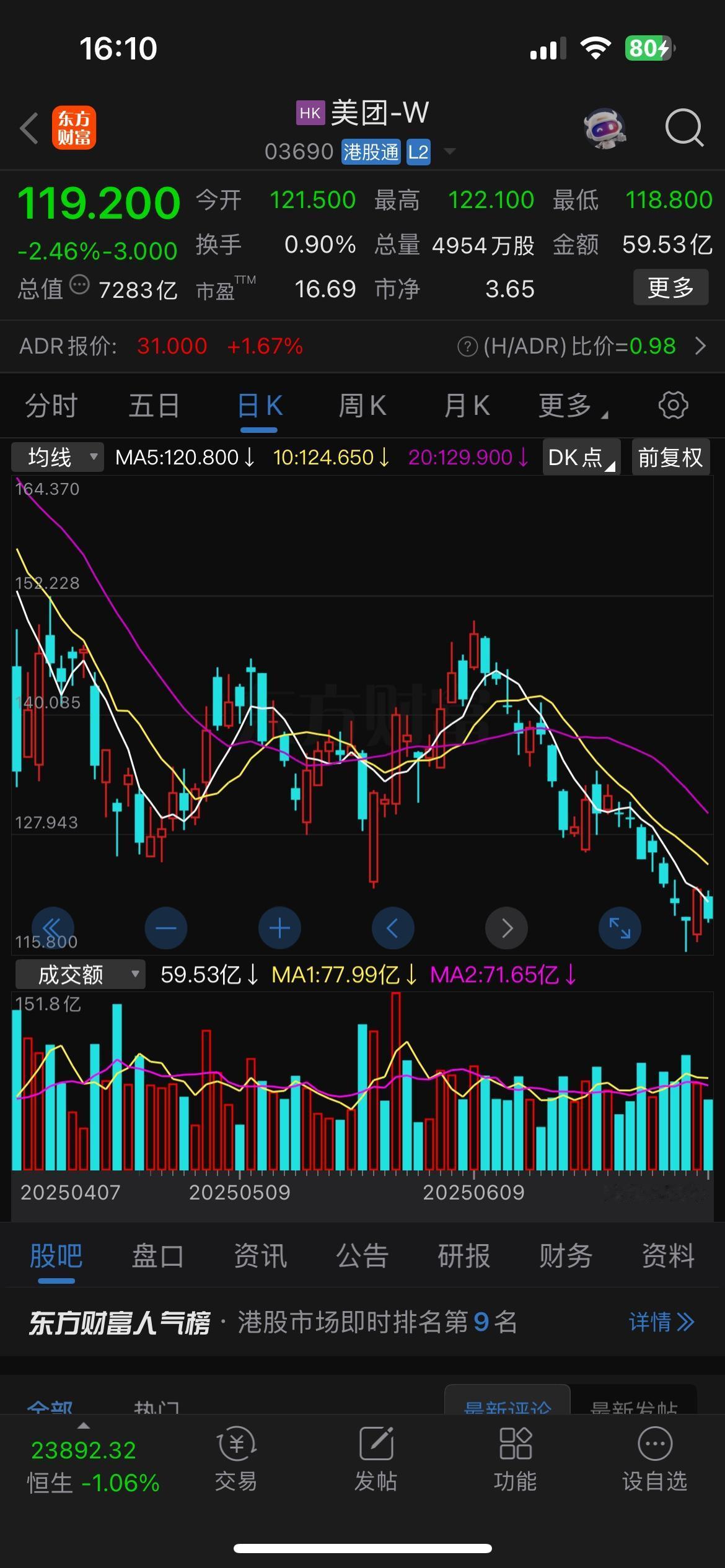Open 交易 yen icon
Viewport: 725px width, 1568px height.
tap(236, 1444)
